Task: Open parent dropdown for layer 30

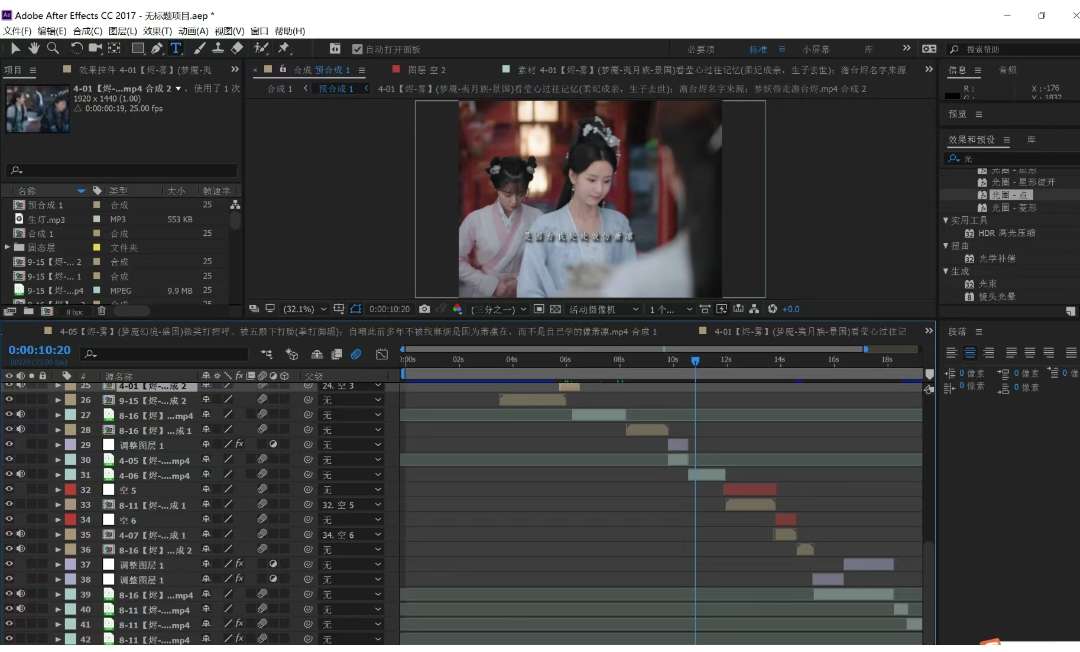Action: click(350, 460)
